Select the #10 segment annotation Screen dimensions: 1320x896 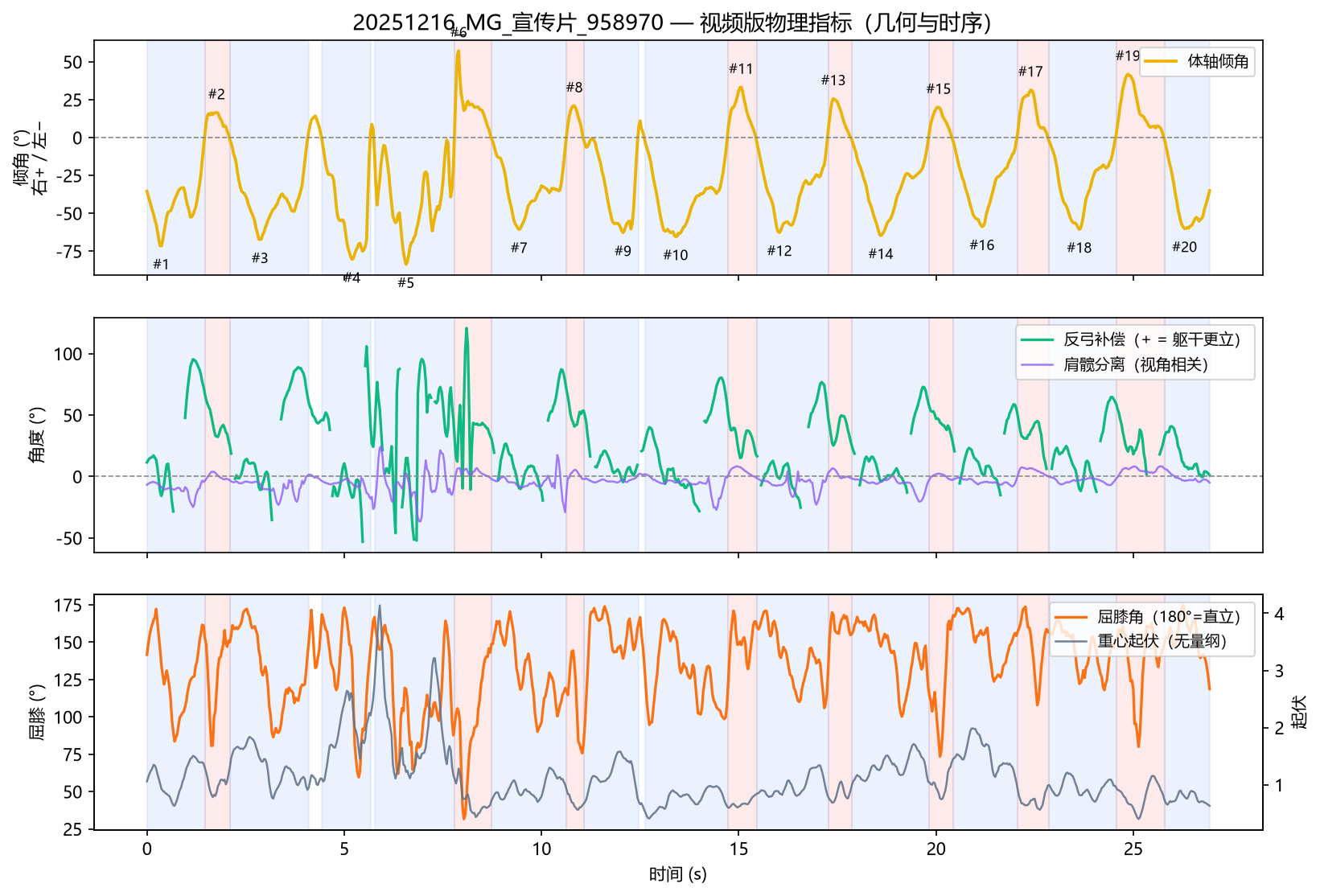[676, 255]
